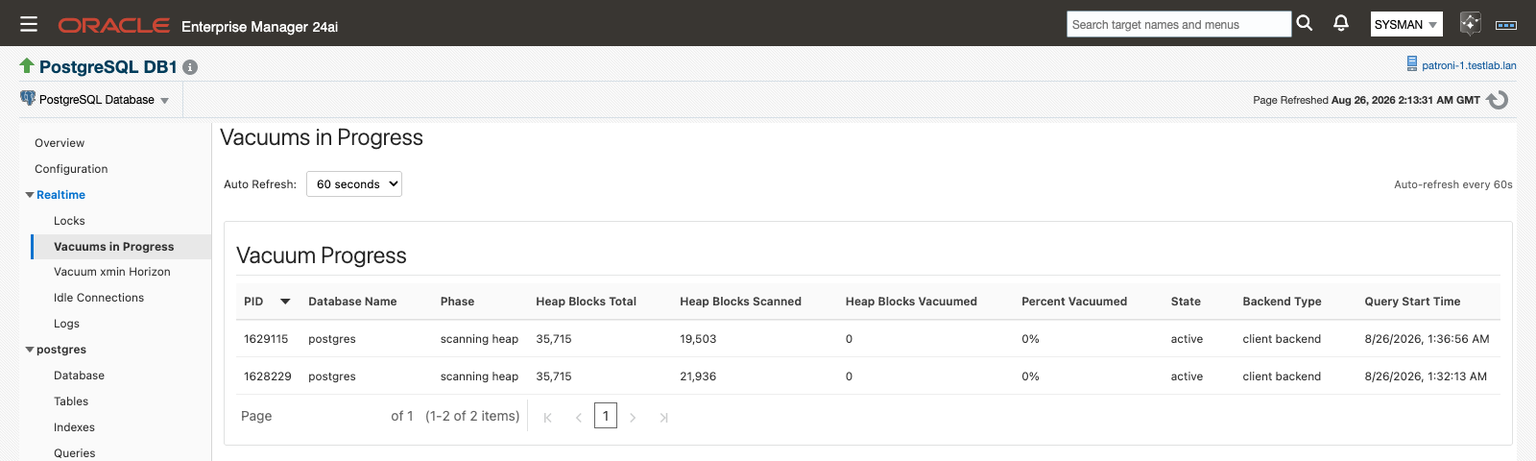Focus the search target names field
Screen dimensions: 1536x461
1179,24
